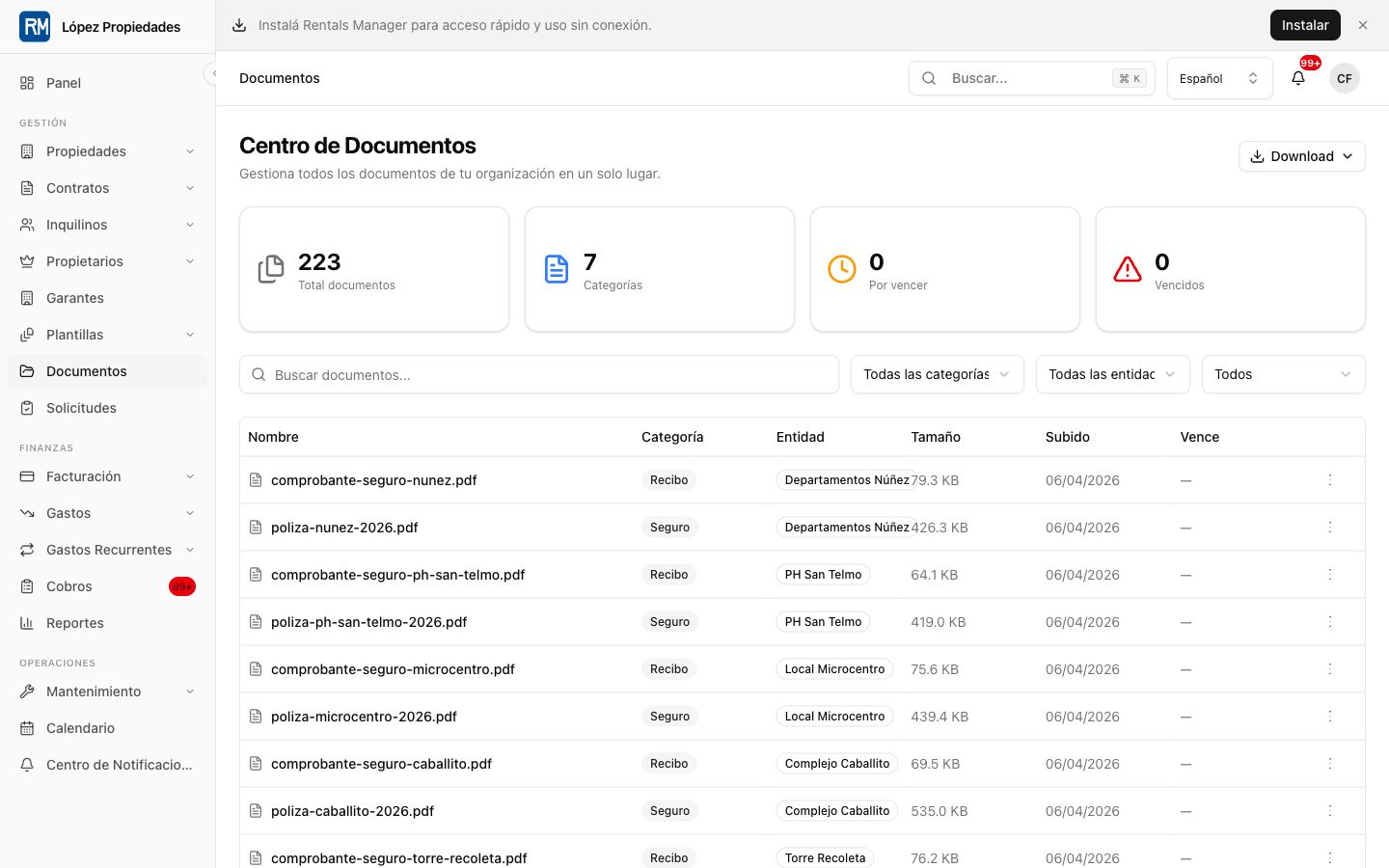The image size is (1389, 868).
Task: Expand the Propiedades menu chevron
Action: pos(190,151)
